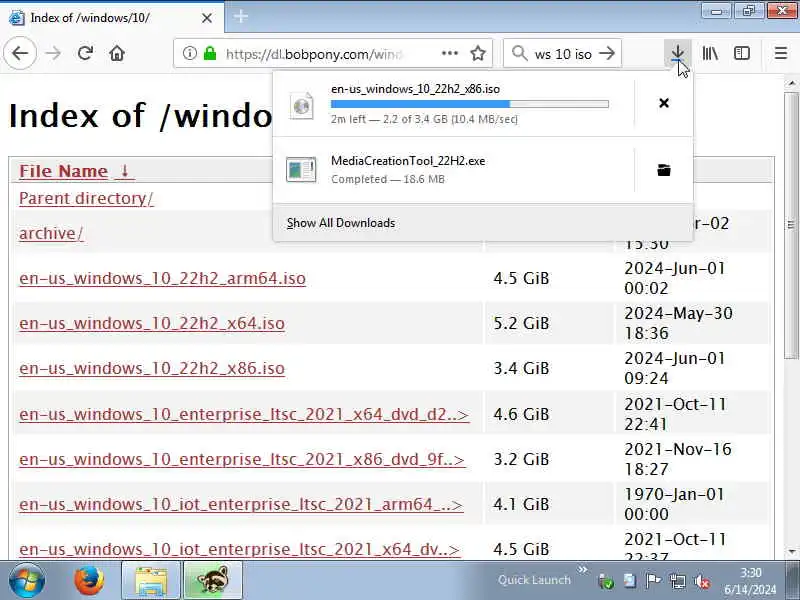Toggle the sidebar view
The image size is (800, 600).
[x=742, y=53]
